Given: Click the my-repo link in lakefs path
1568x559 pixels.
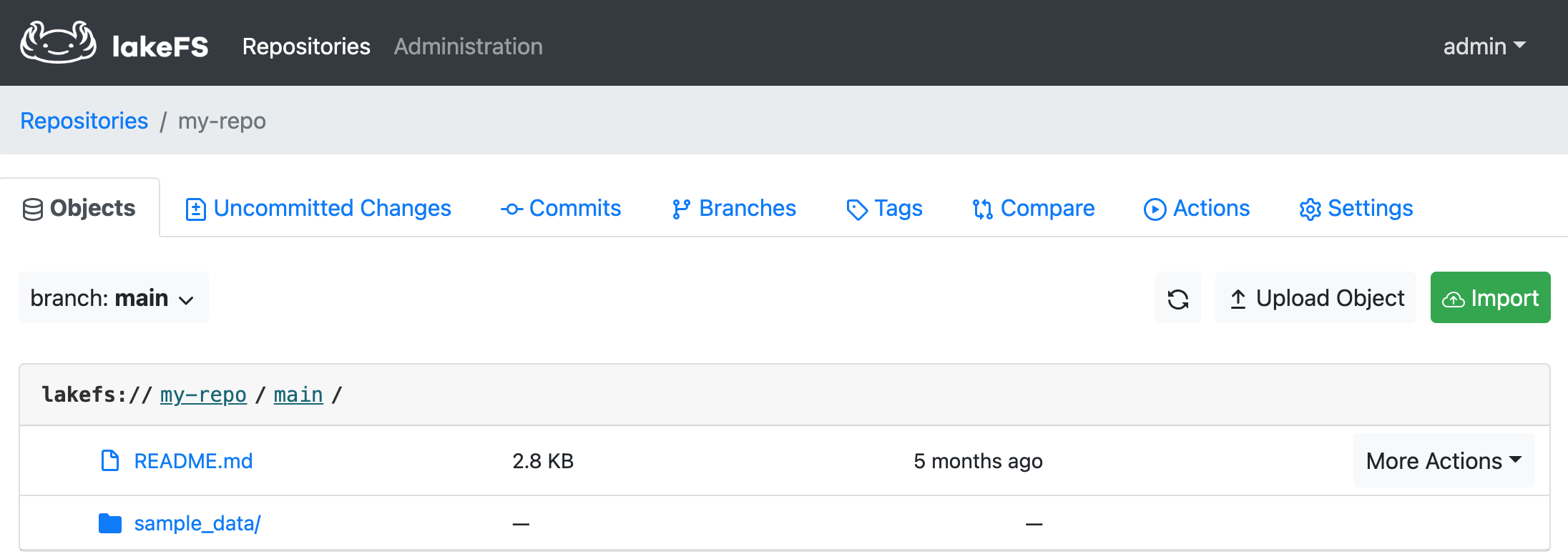Looking at the screenshot, I should click(x=203, y=395).
